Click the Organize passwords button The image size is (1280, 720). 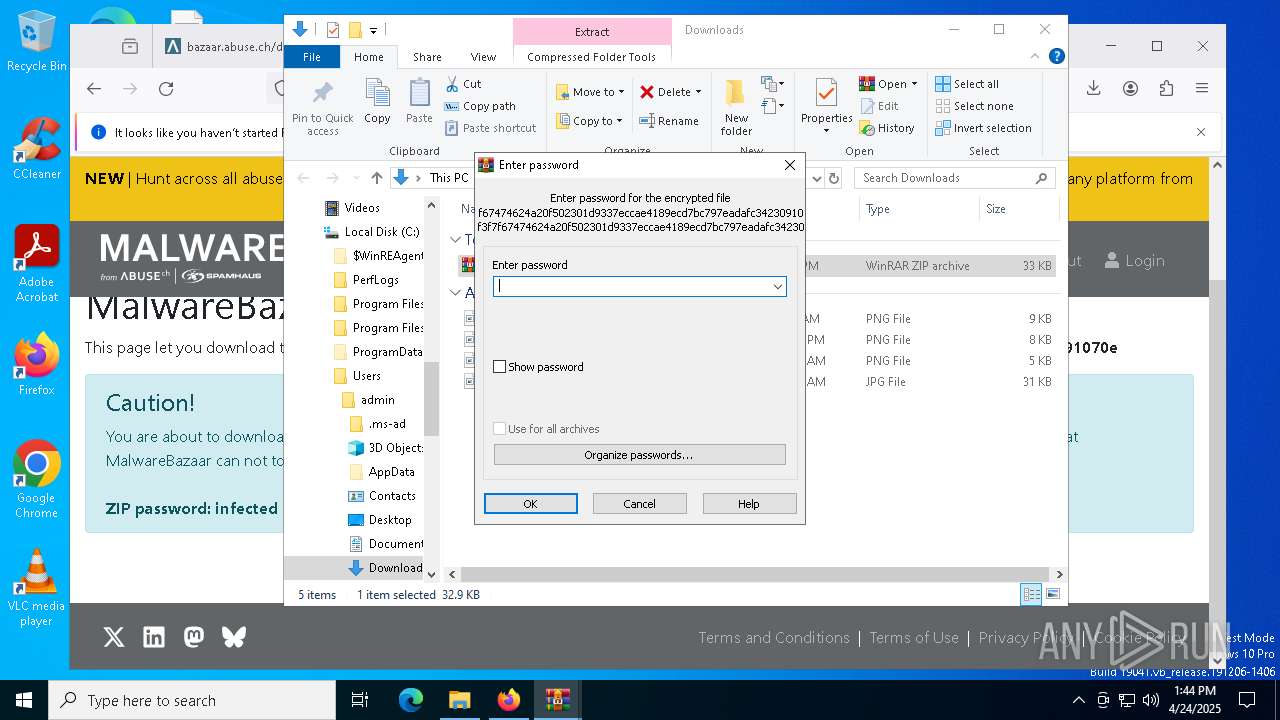pos(639,455)
